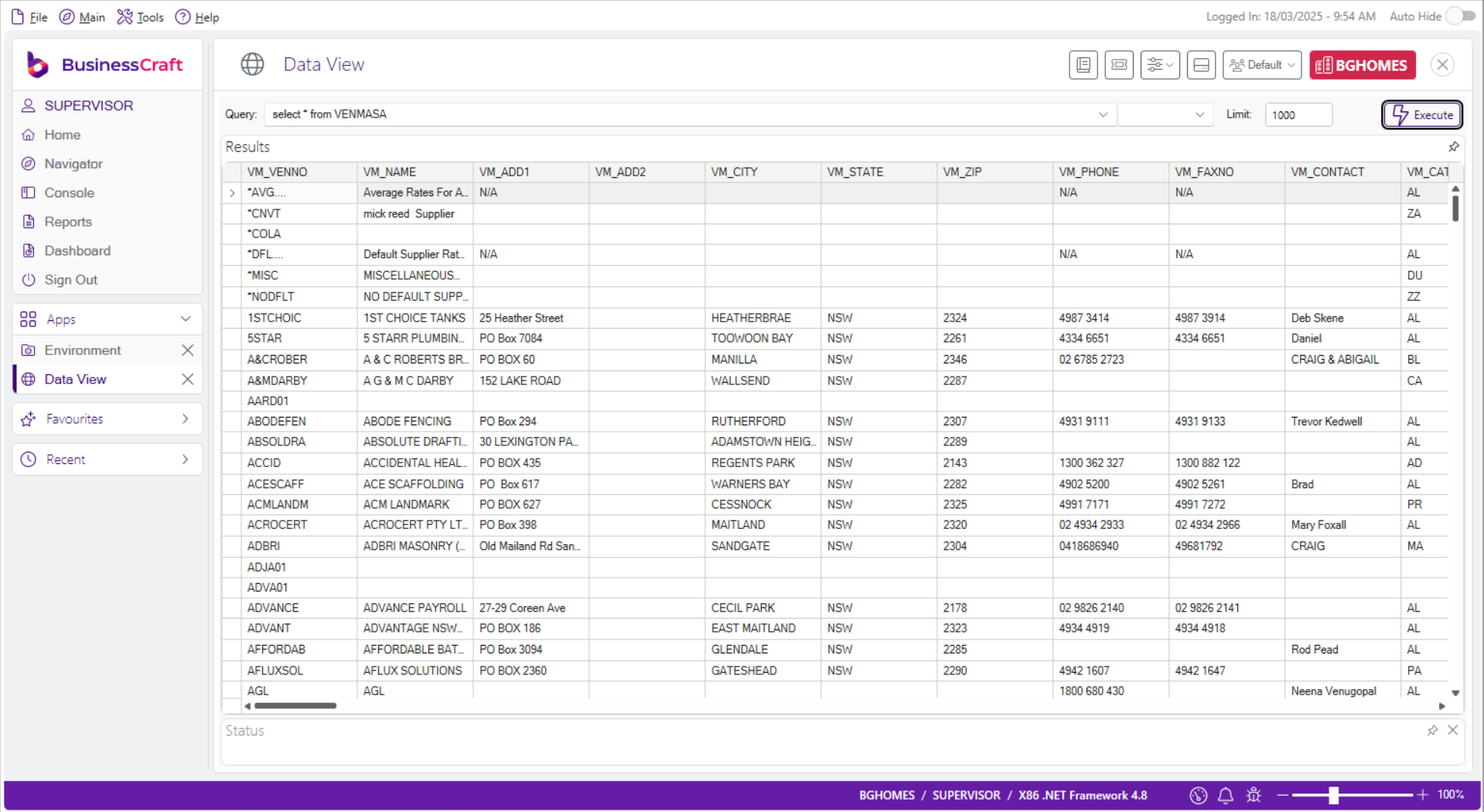Screen dimensions: 1484x812
Task: Open Navigator from the sidebar
Action: tap(73, 164)
